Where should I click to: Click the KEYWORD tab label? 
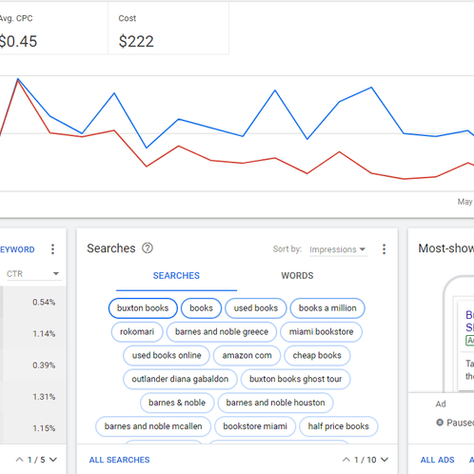coord(17,249)
